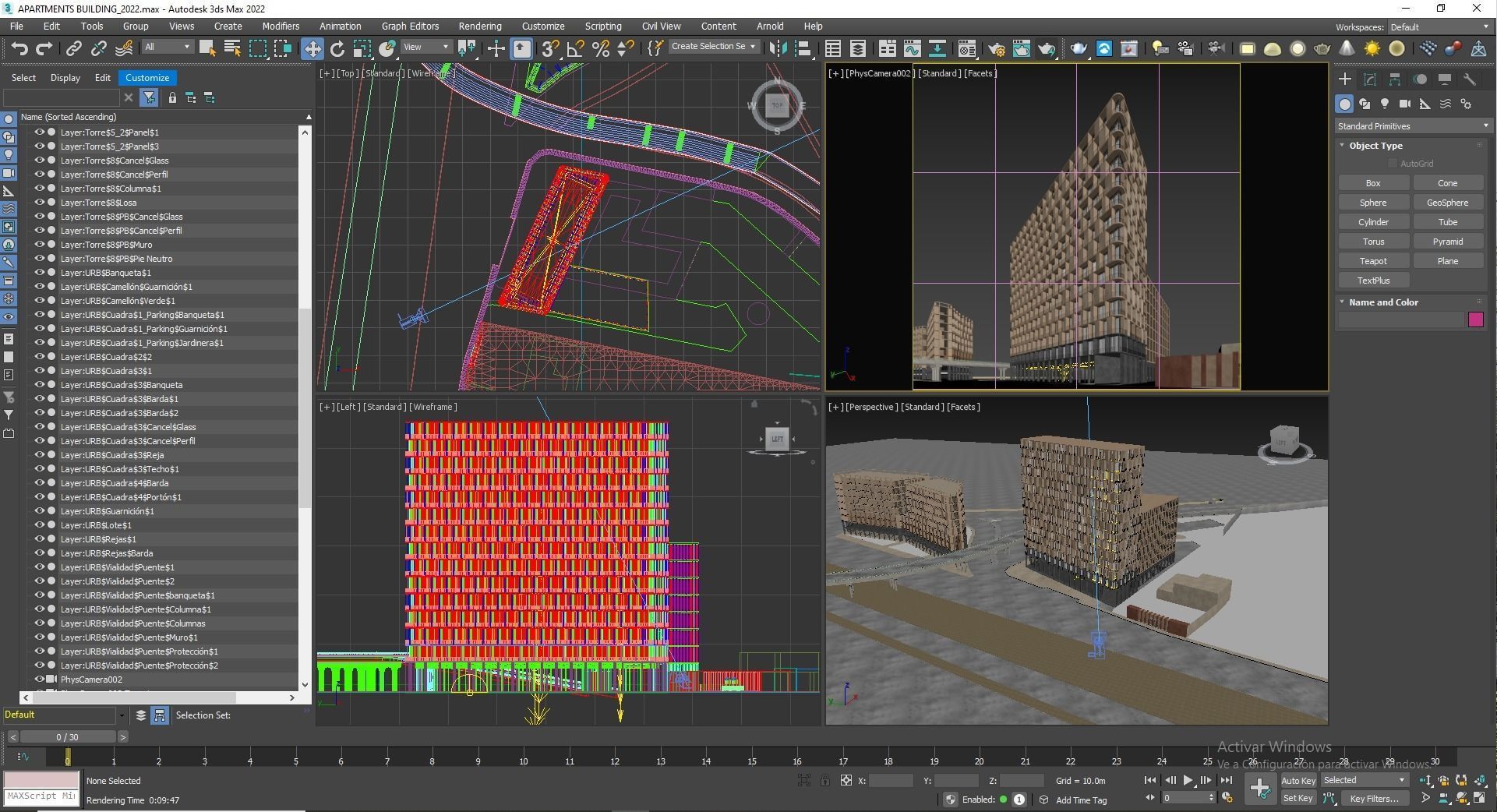This screenshot has width=1497, height=812.
Task: Open the Rendering menu
Action: tap(479, 26)
